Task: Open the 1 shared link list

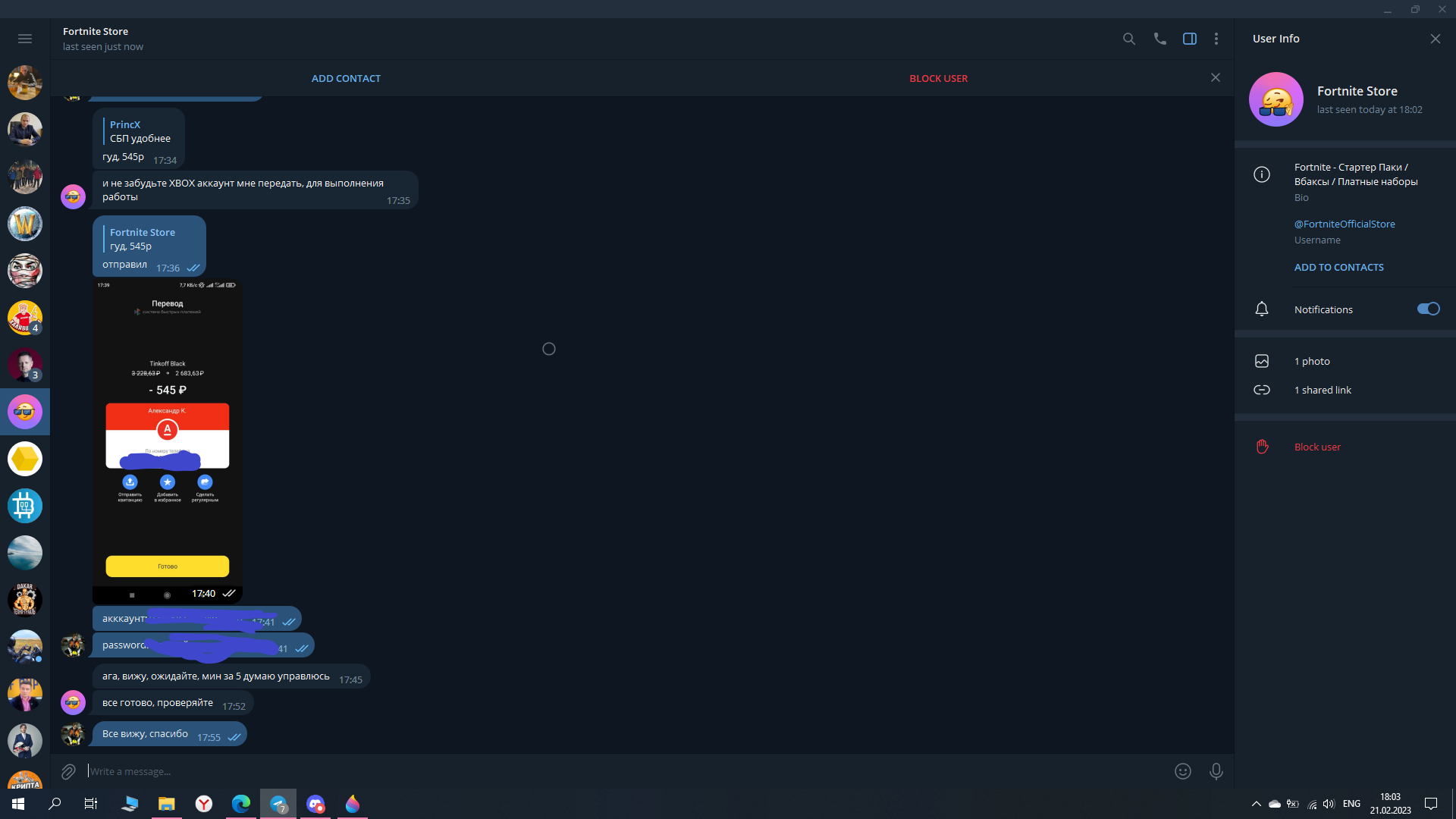Action: pos(1323,390)
